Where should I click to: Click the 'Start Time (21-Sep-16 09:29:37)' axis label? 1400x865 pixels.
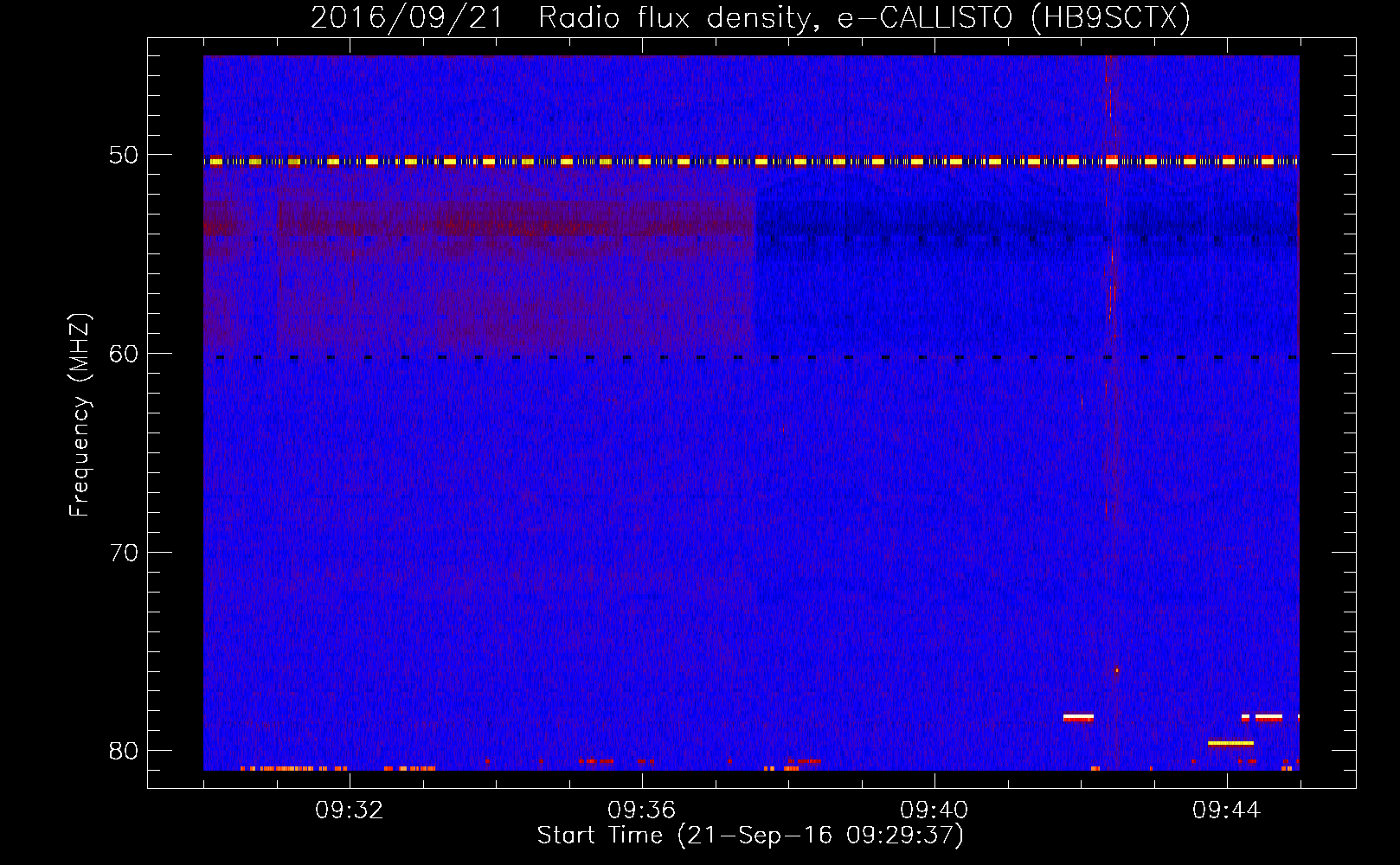click(x=750, y=836)
